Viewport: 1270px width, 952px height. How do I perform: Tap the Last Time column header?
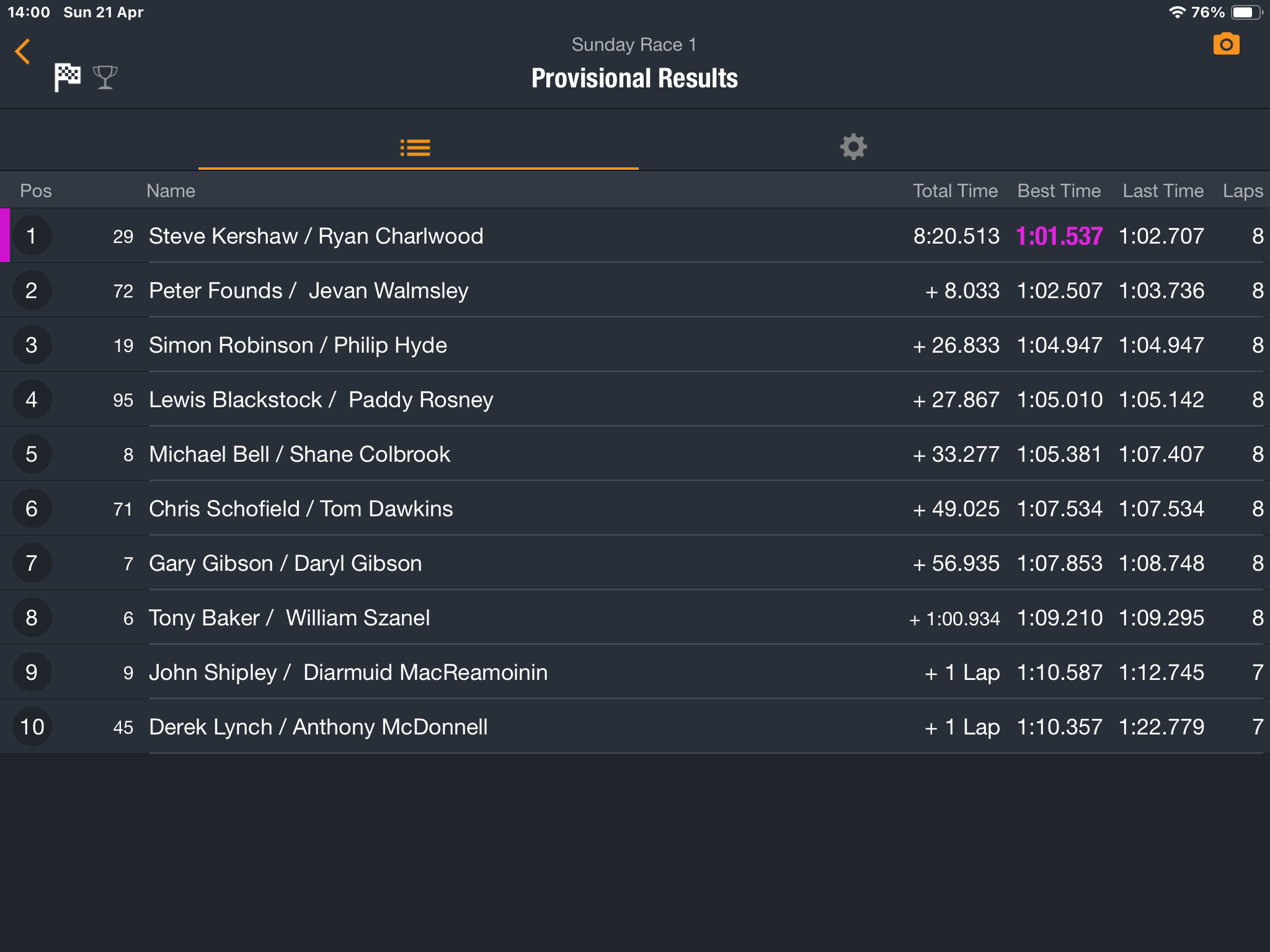coord(1163,191)
